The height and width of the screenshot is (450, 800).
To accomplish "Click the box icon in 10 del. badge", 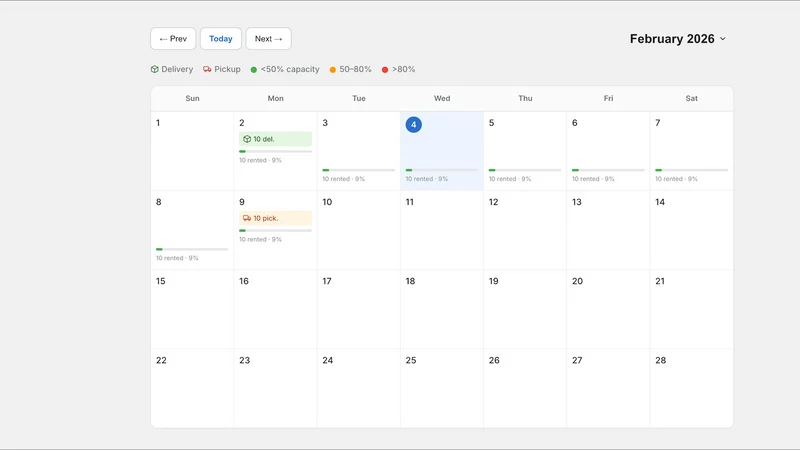I will point(247,139).
